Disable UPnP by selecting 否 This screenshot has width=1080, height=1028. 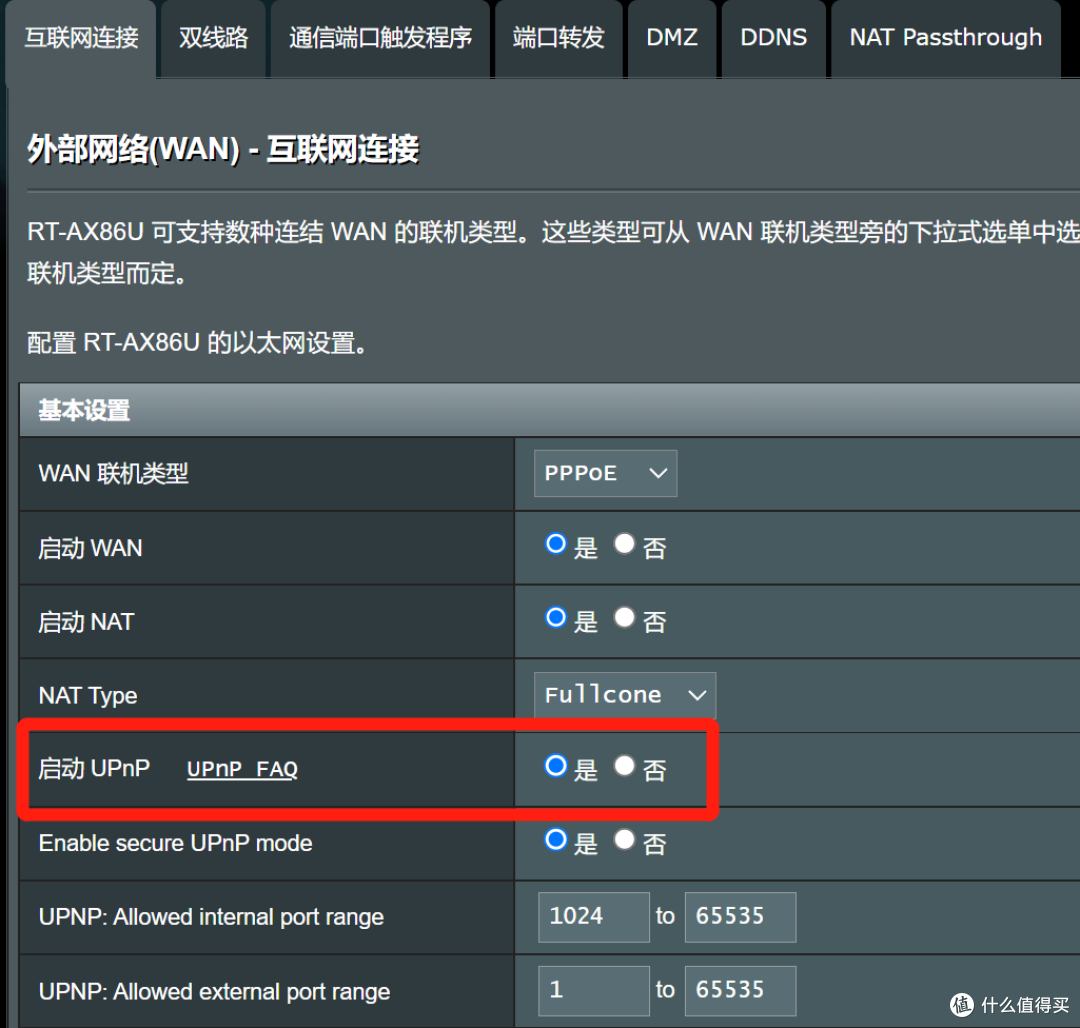click(624, 766)
